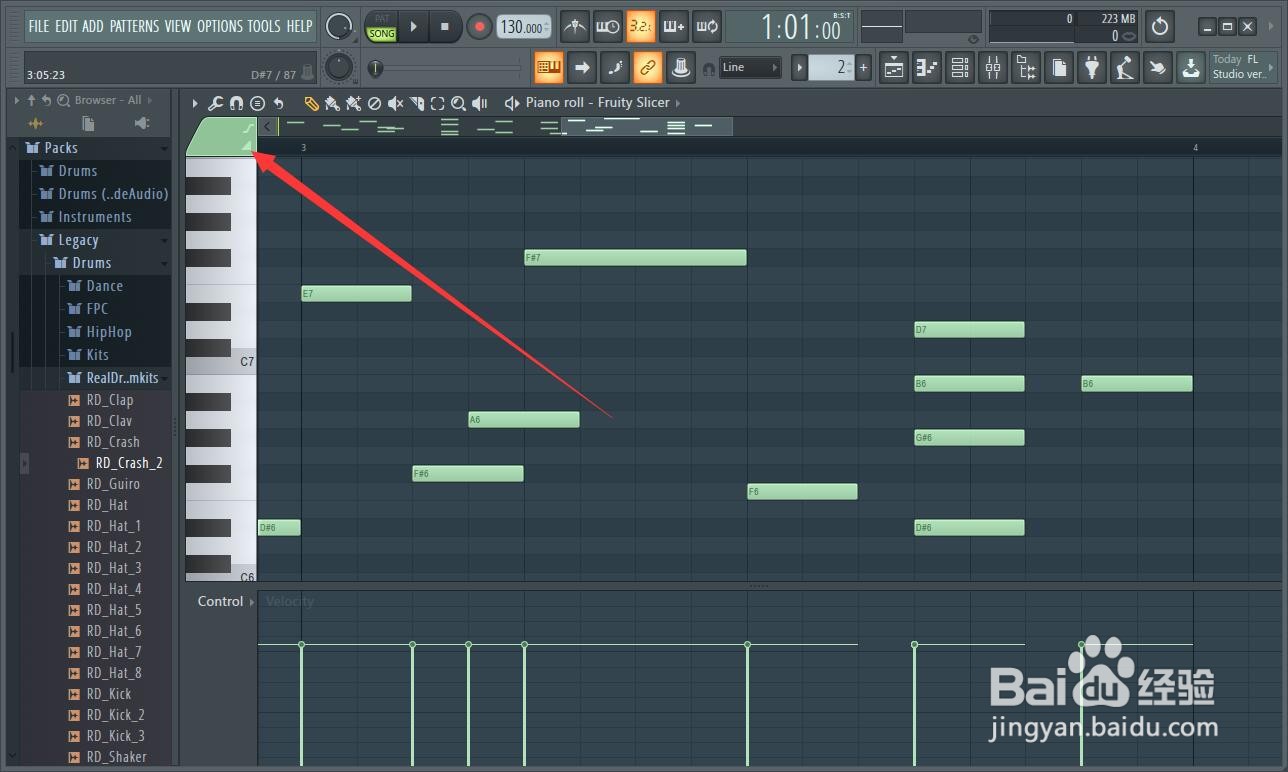Open the OPTIONS menu
This screenshot has width=1288, height=772.
[220, 27]
